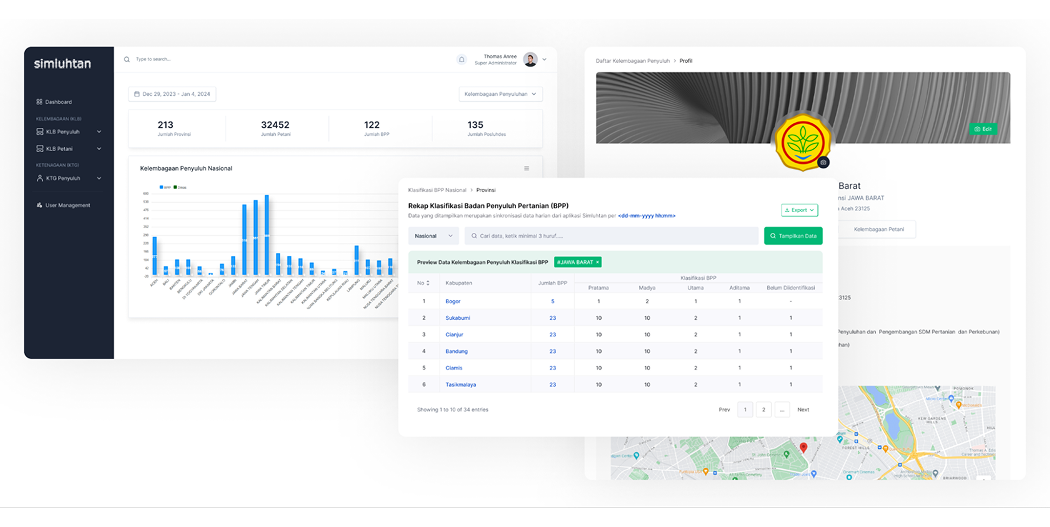Image resolution: width=1050 pixels, height=527 pixels.
Task: Open the Nasional scope dropdown
Action: pos(433,236)
